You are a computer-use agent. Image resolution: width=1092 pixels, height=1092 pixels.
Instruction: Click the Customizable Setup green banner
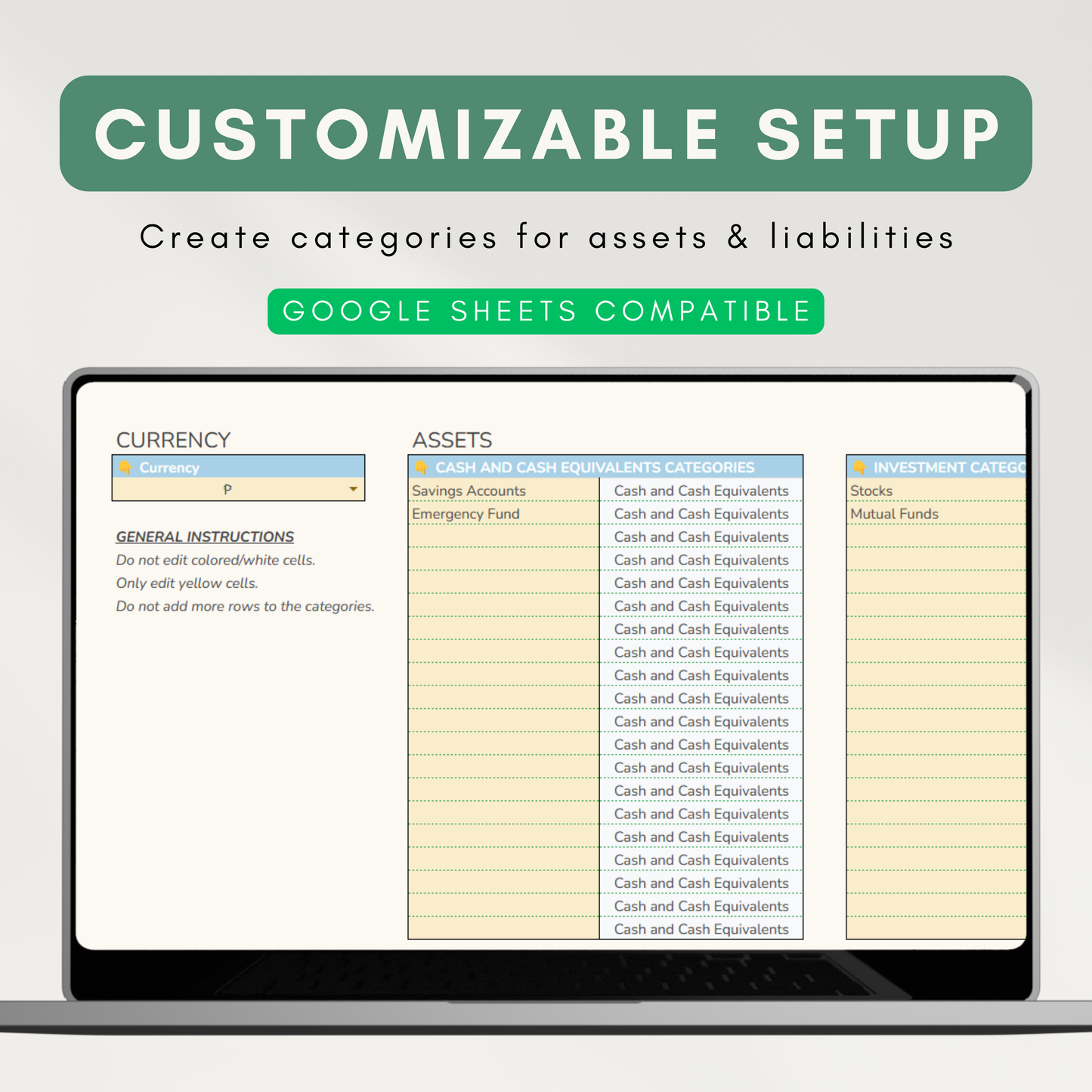(546, 134)
